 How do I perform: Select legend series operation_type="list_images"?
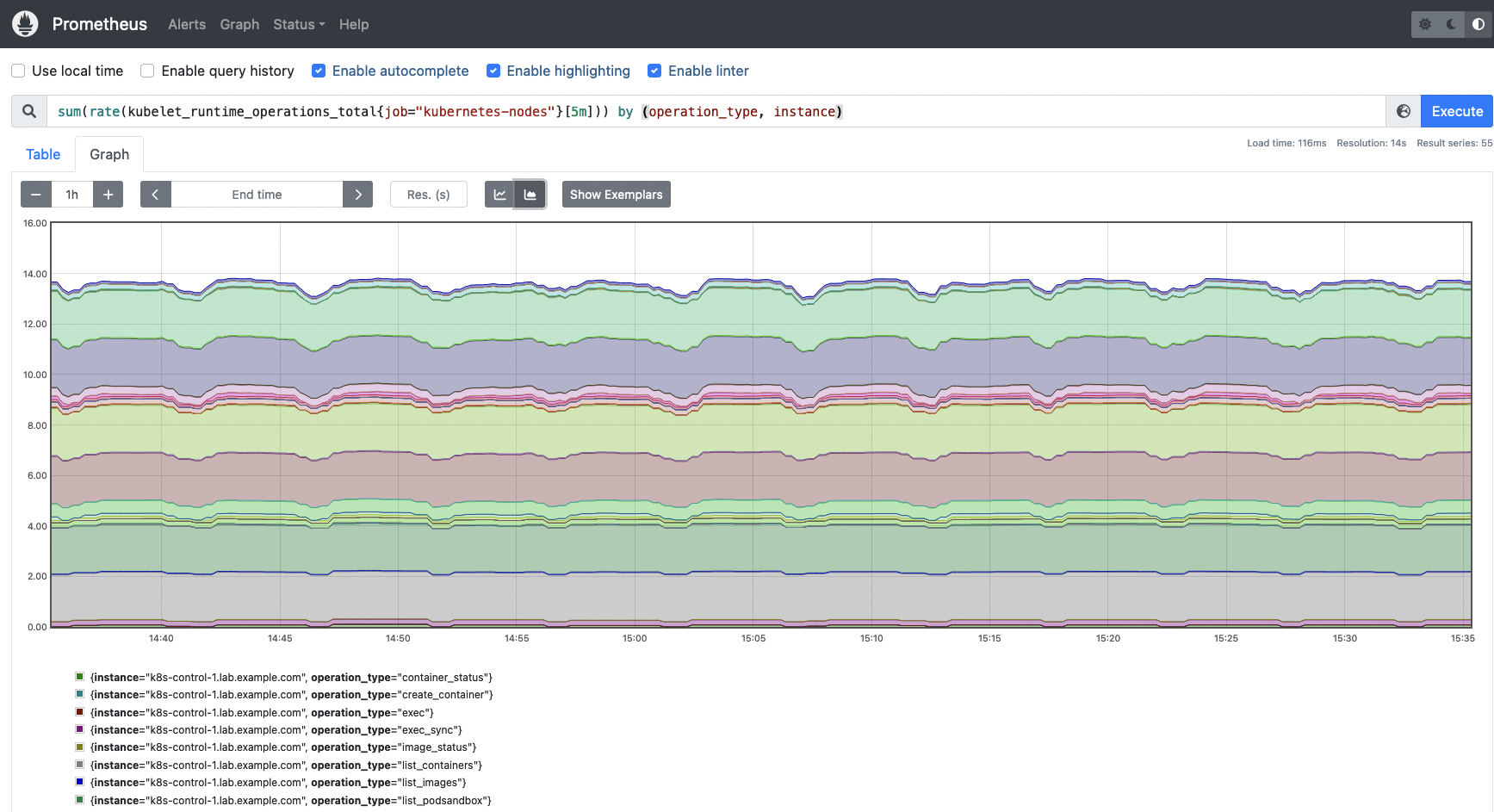[278, 783]
